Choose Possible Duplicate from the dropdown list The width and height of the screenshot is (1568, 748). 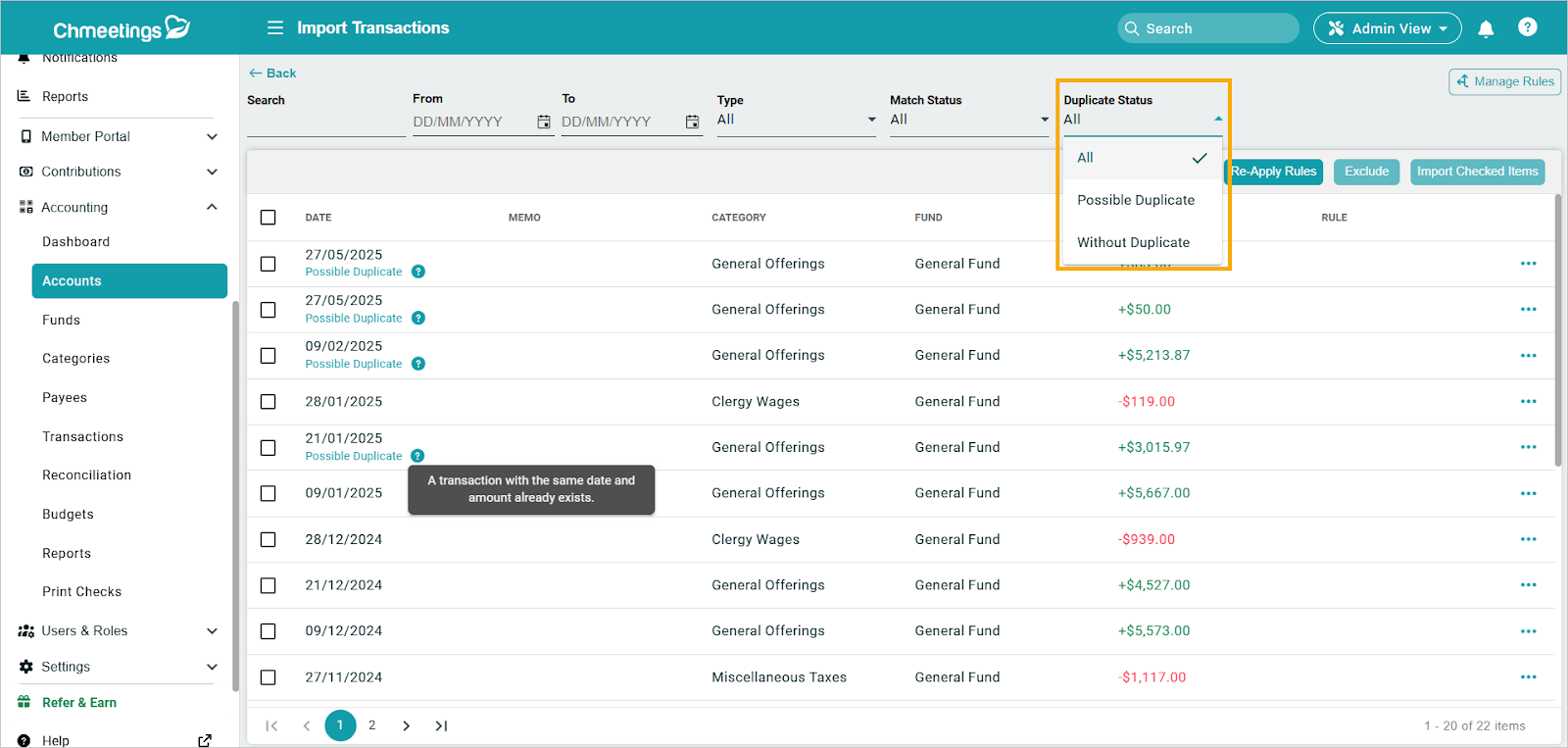pos(1135,200)
